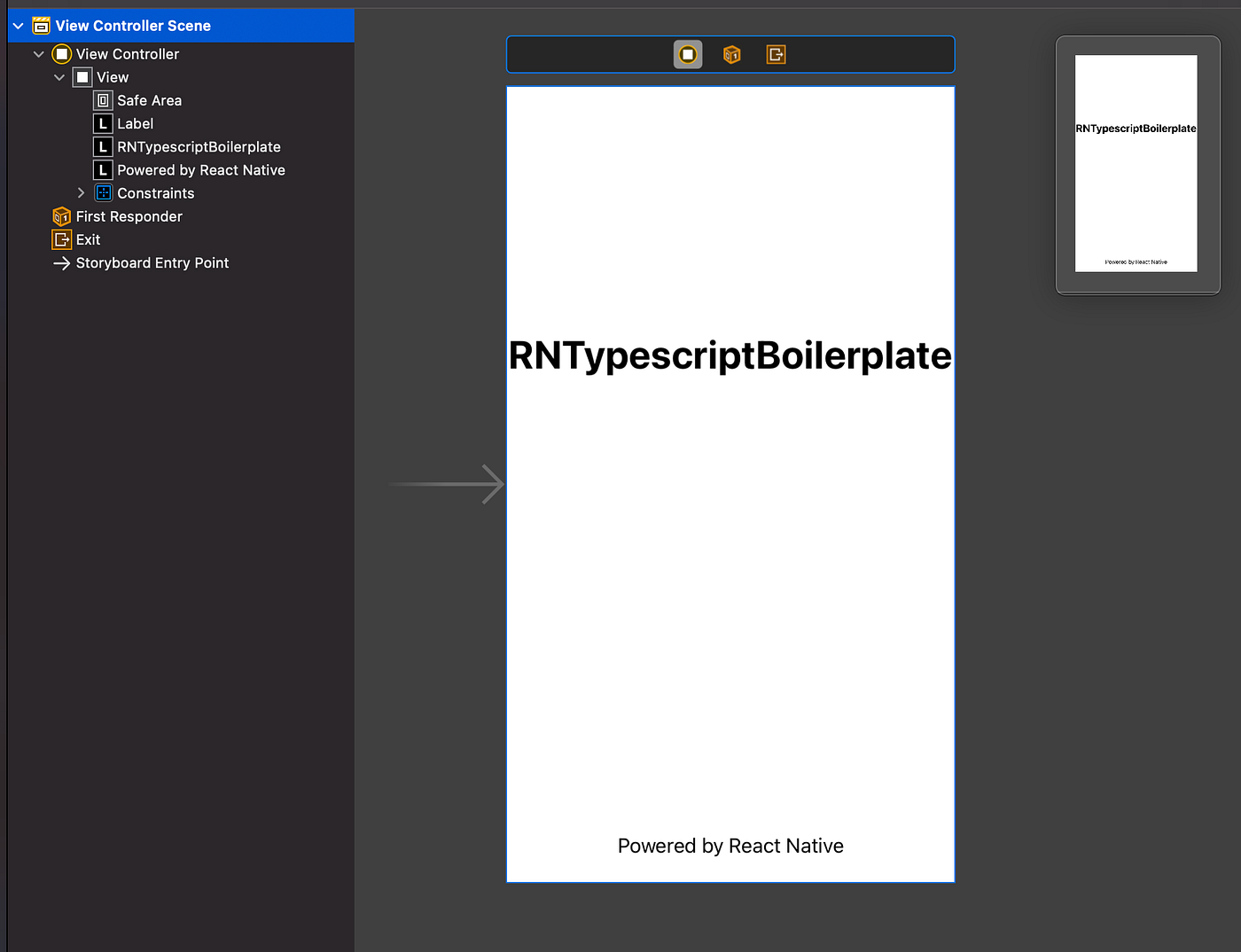1241x952 pixels.
Task: Click the View Controller Scene storyboard icon
Action: (41, 26)
